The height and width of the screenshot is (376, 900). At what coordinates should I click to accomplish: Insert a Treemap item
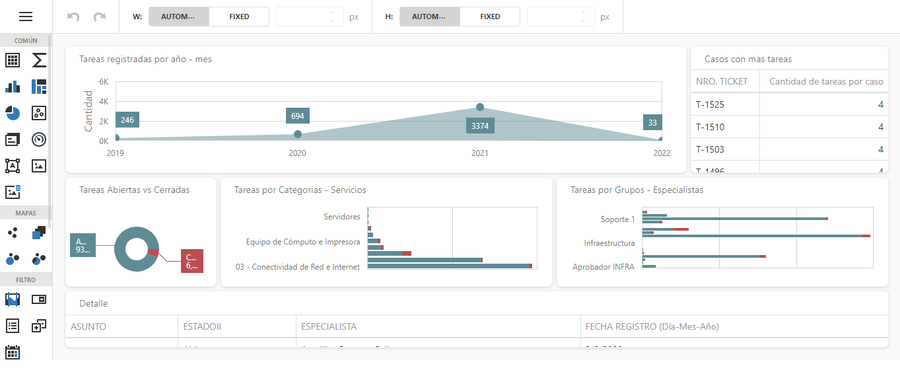pyautogui.click(x=39, y=87)
